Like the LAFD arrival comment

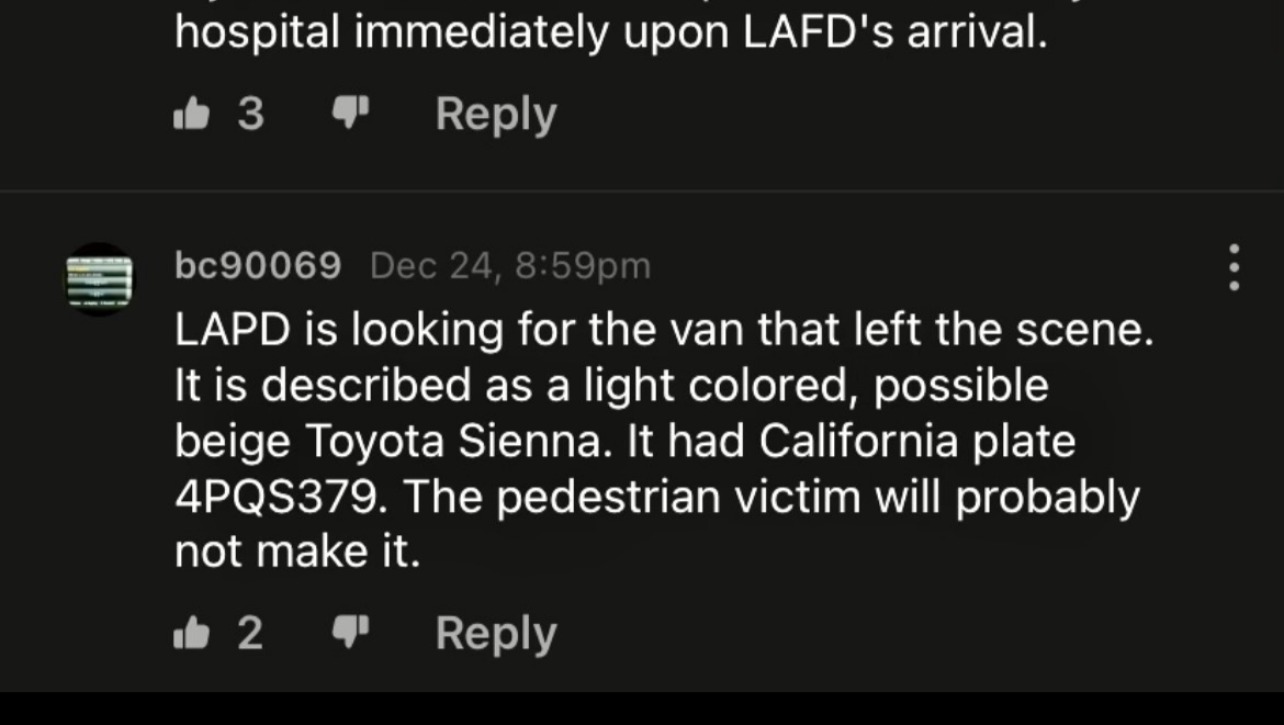point(191,115)
